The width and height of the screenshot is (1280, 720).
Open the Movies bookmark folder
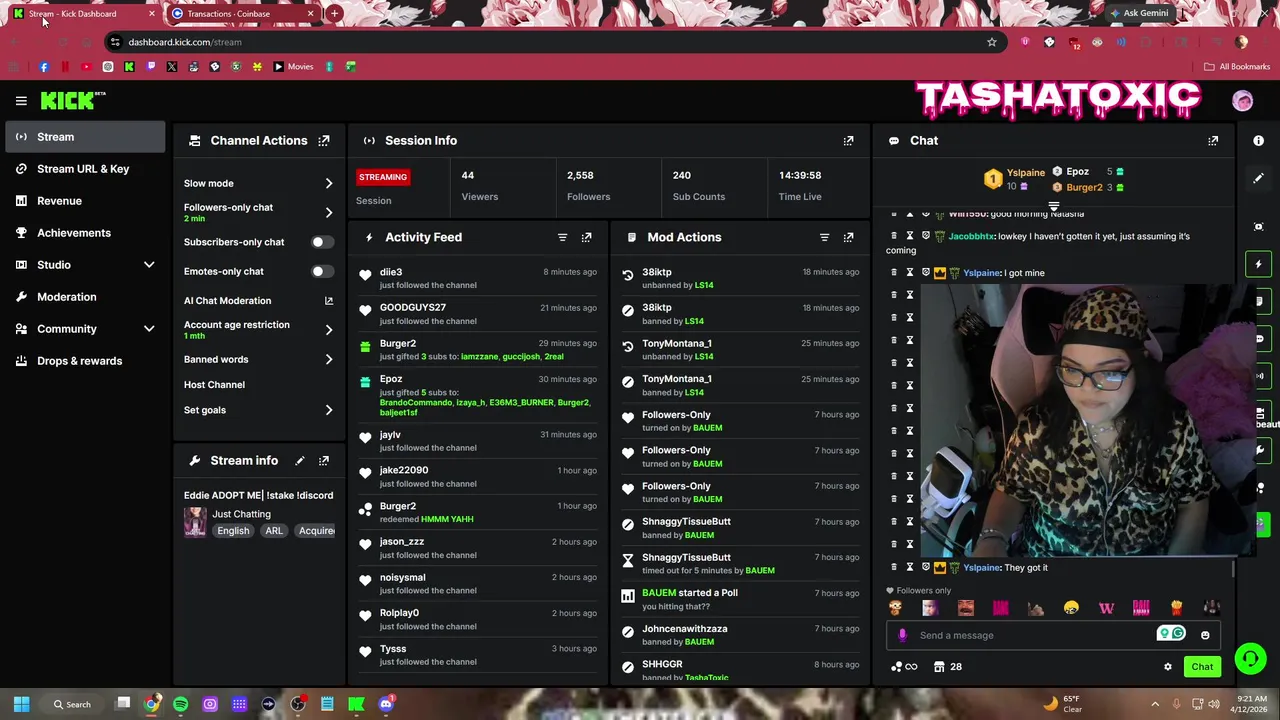[293, 67]
